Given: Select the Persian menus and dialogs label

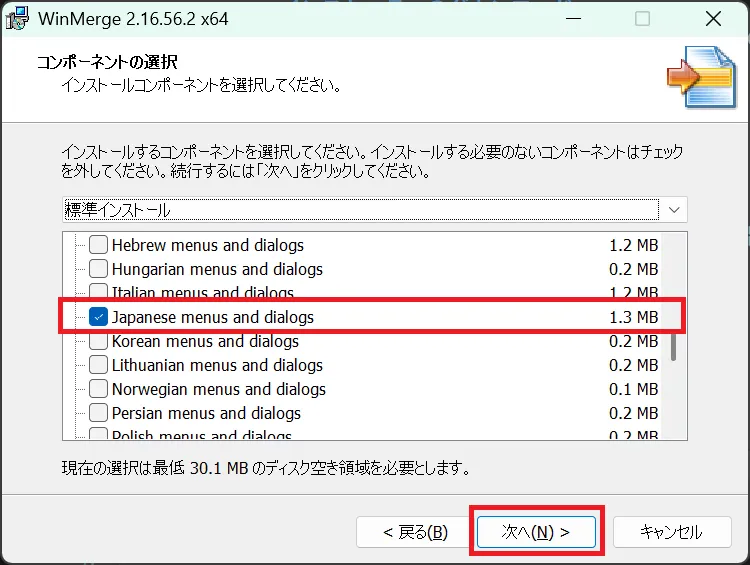Looking at the screenshot, I should tap(206, 413).
